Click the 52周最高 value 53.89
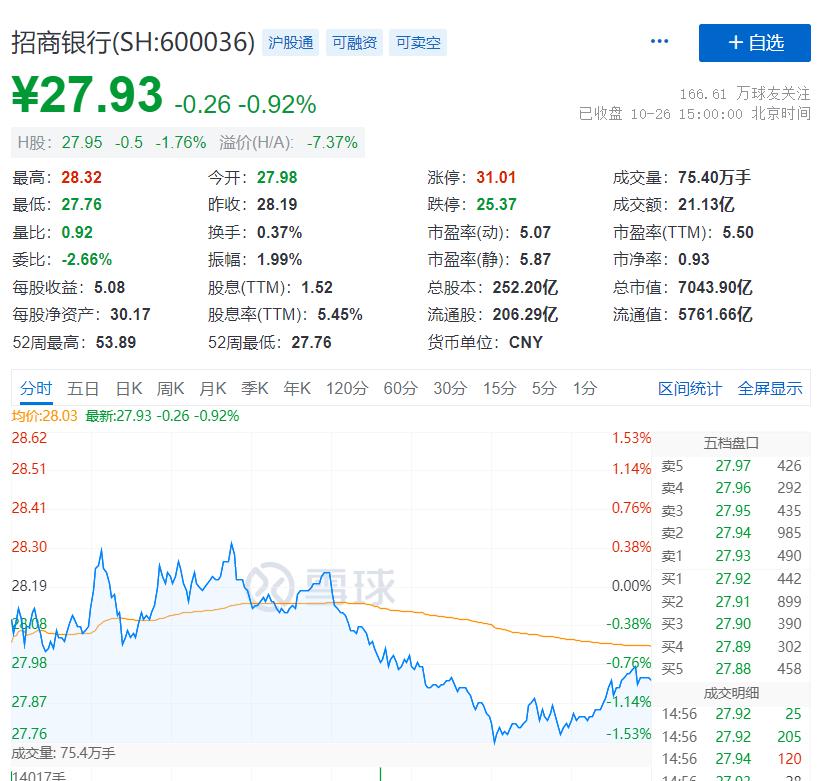Viewport: 825px width, 781px height. [x=116, y=342]
